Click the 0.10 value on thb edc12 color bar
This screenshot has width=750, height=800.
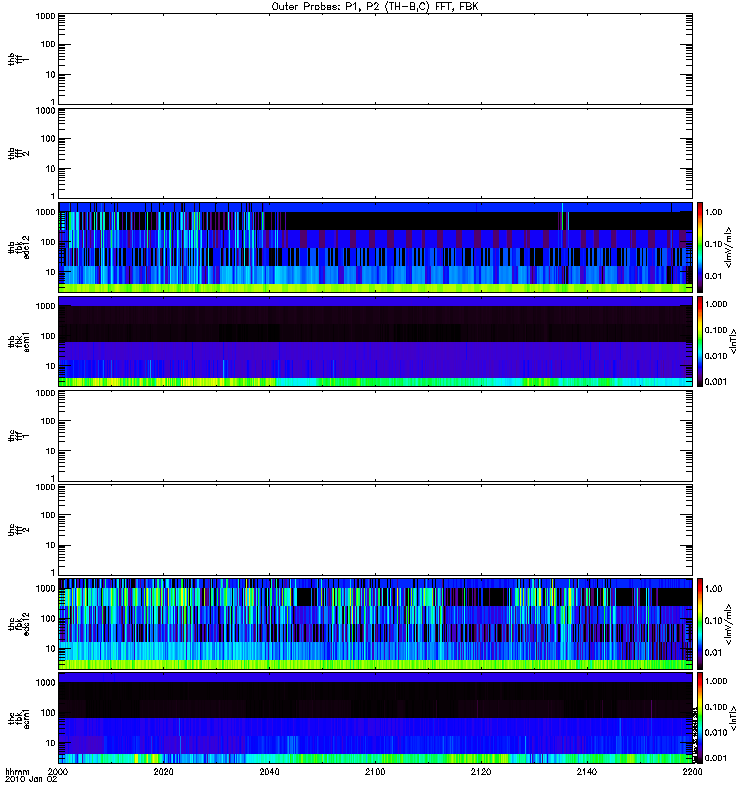coord(714,244)
